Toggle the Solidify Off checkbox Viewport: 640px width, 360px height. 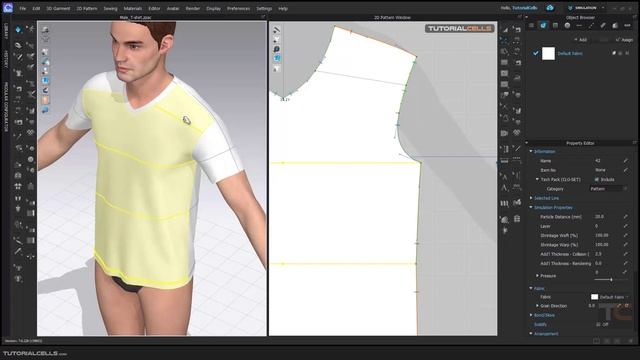coord(598,324)
